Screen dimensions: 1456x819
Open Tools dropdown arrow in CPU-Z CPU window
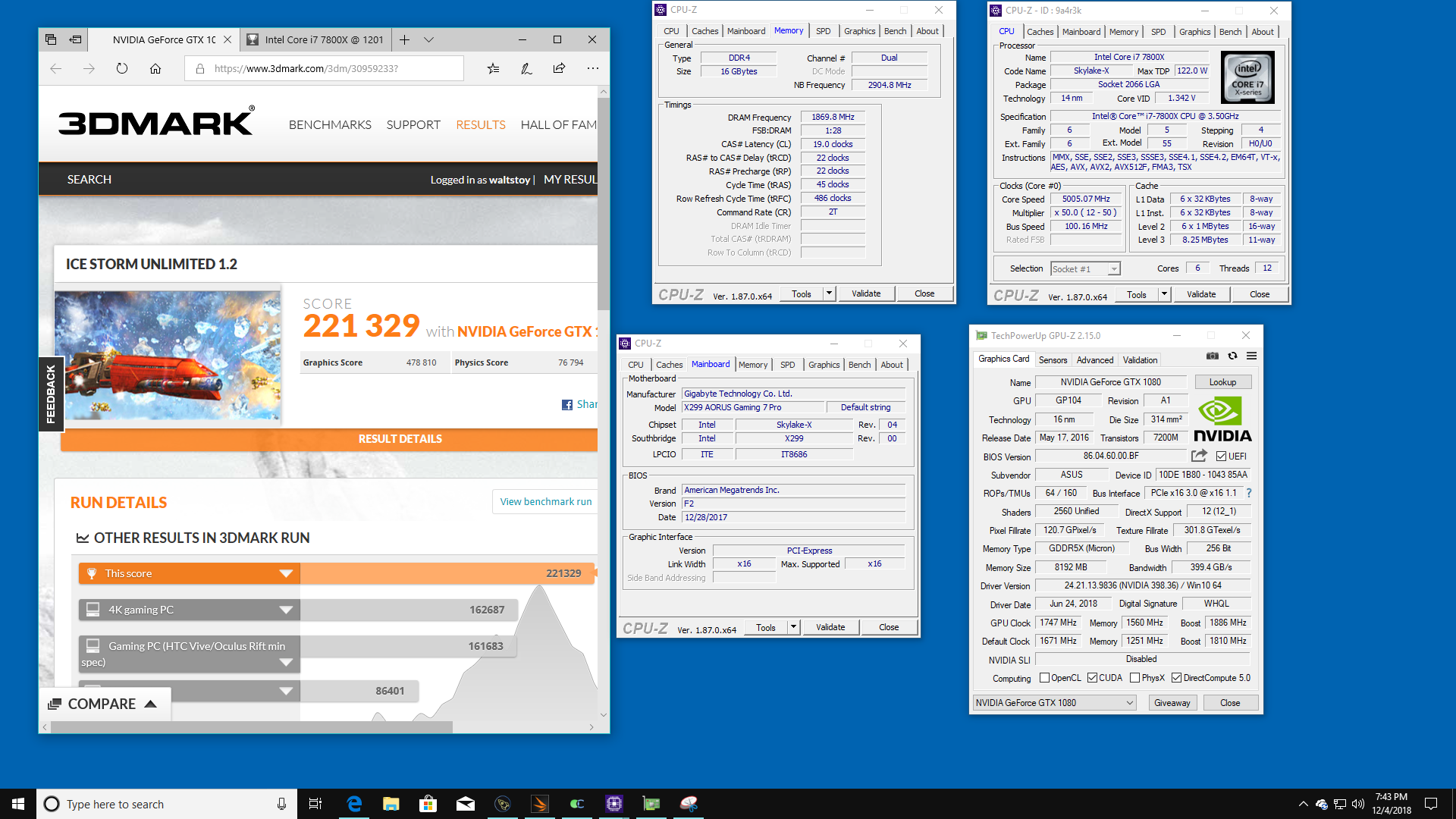coord(1164,294)
